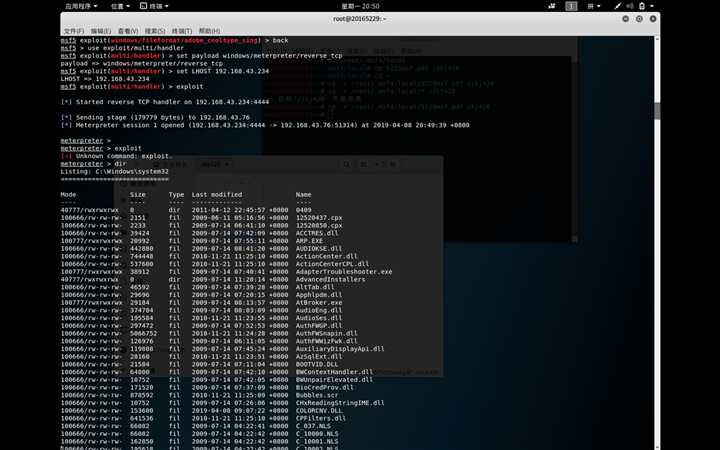Image resolution: width=720 pixels, height=450 pixels.
Task: Click the AMP.EXE file name
Action: (x=309, y=241)
